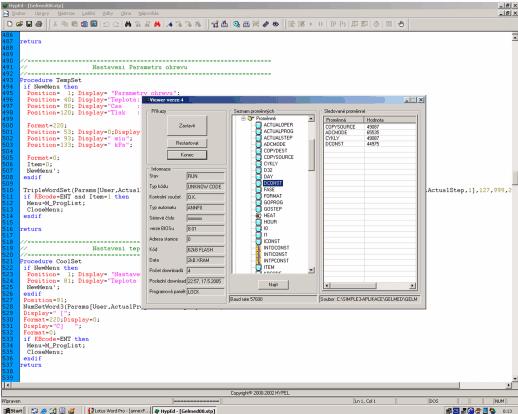Click the Baud rate status panel
The height and width of the screenshot is (414, 518).
273,299
